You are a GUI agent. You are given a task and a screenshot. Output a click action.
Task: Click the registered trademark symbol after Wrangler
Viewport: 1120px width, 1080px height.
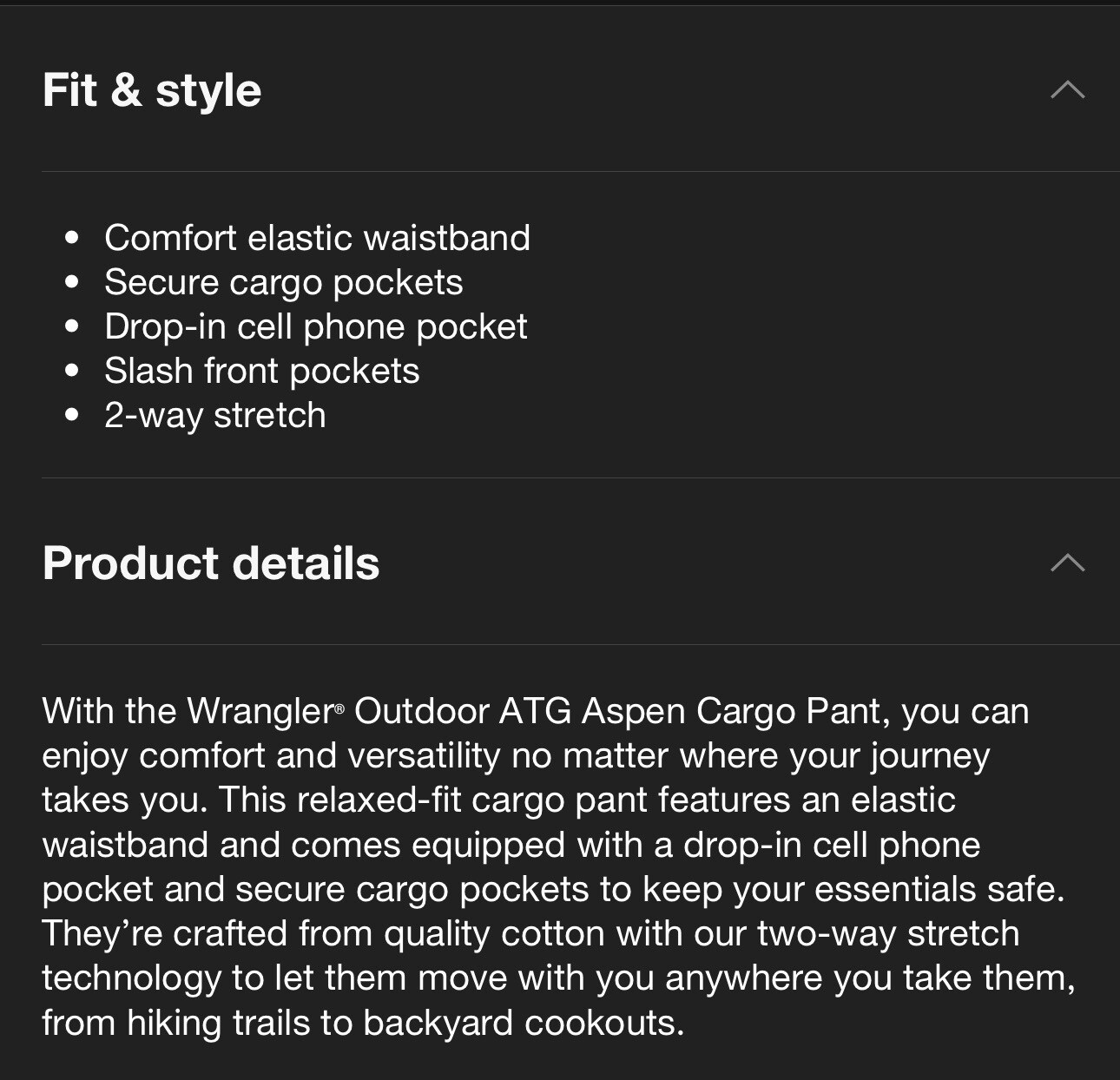pos(339,710)
